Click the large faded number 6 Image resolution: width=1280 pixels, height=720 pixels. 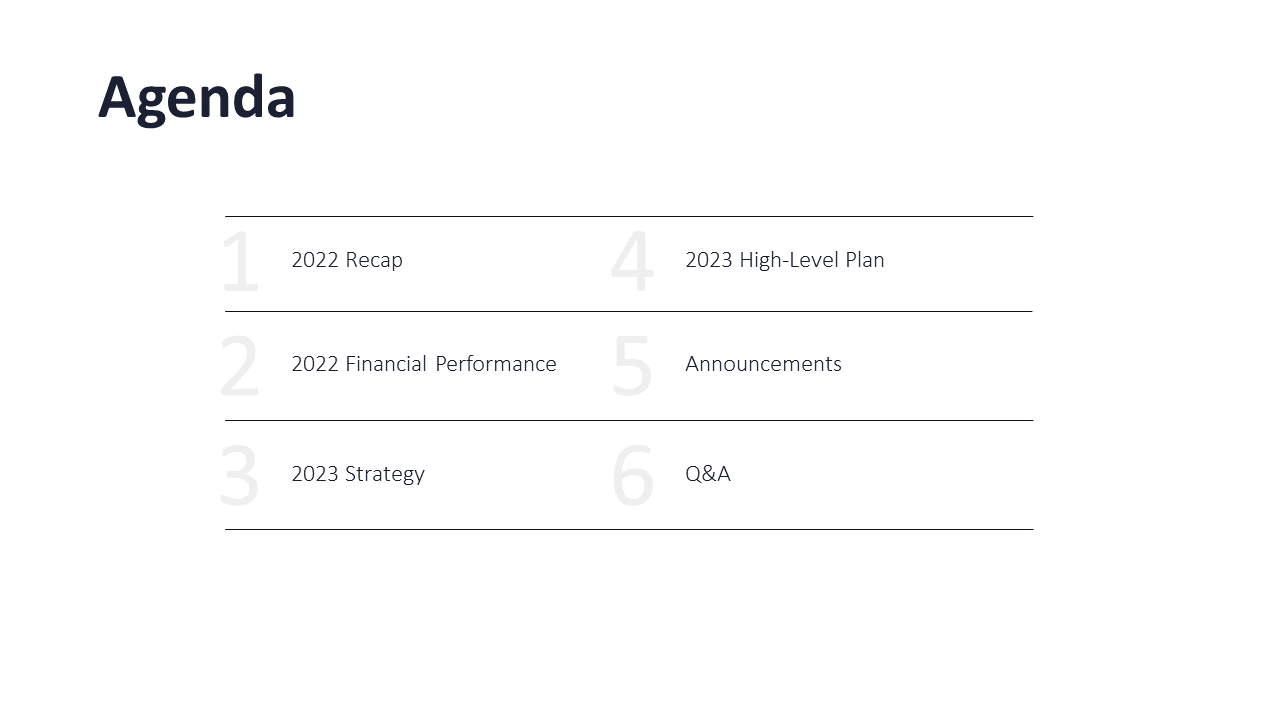click(632, 476)
